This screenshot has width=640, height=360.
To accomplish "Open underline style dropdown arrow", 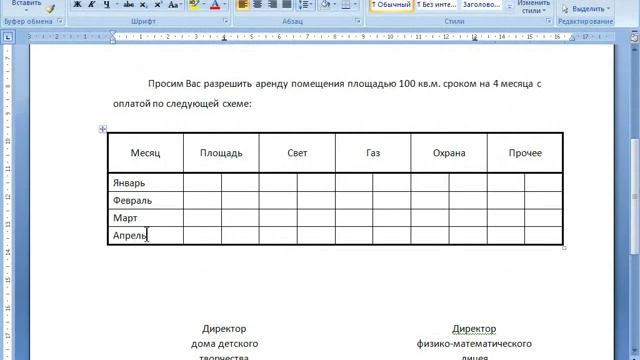I will [117, 4].
